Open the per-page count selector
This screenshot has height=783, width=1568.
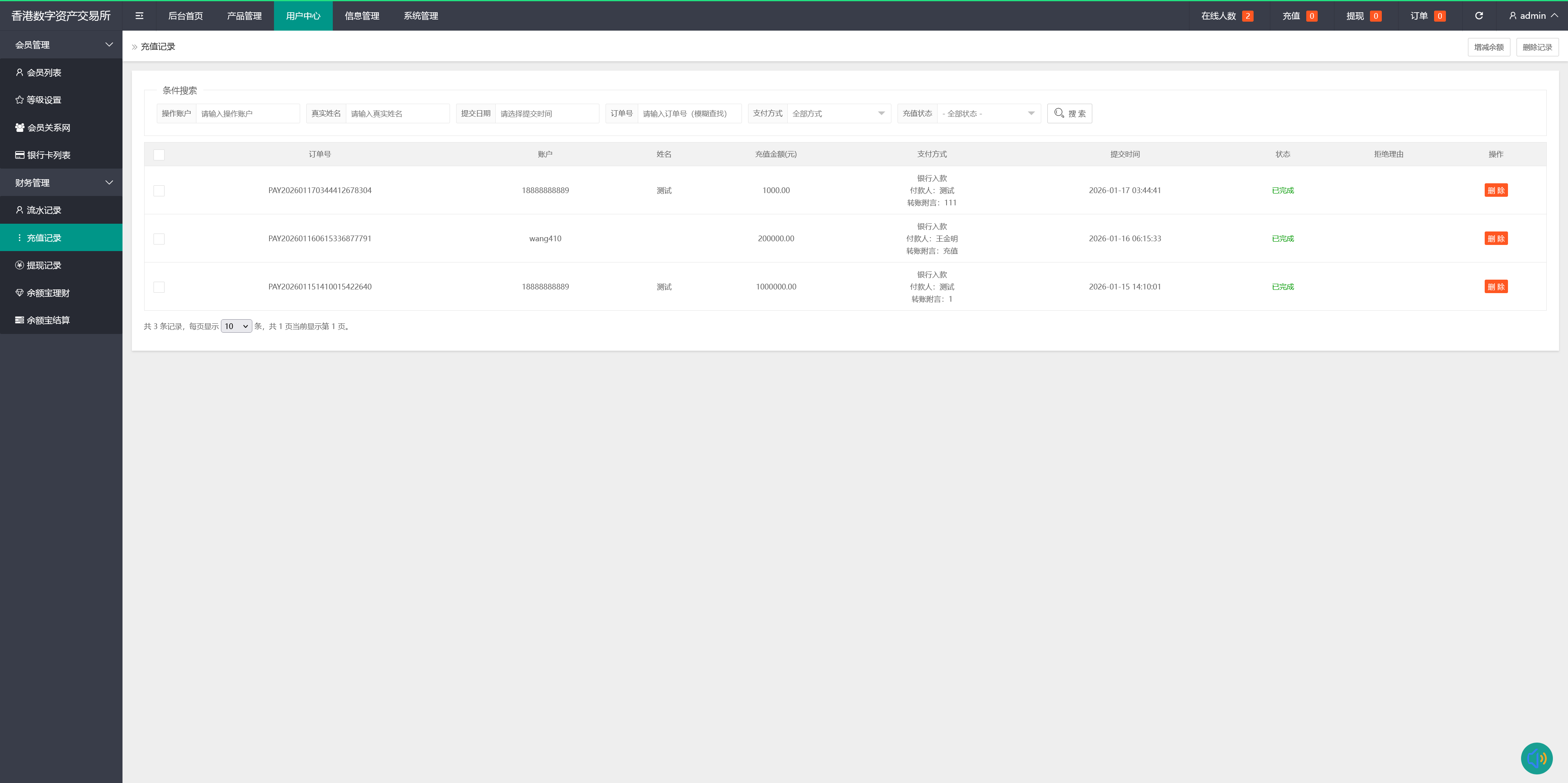pos(236,326)
